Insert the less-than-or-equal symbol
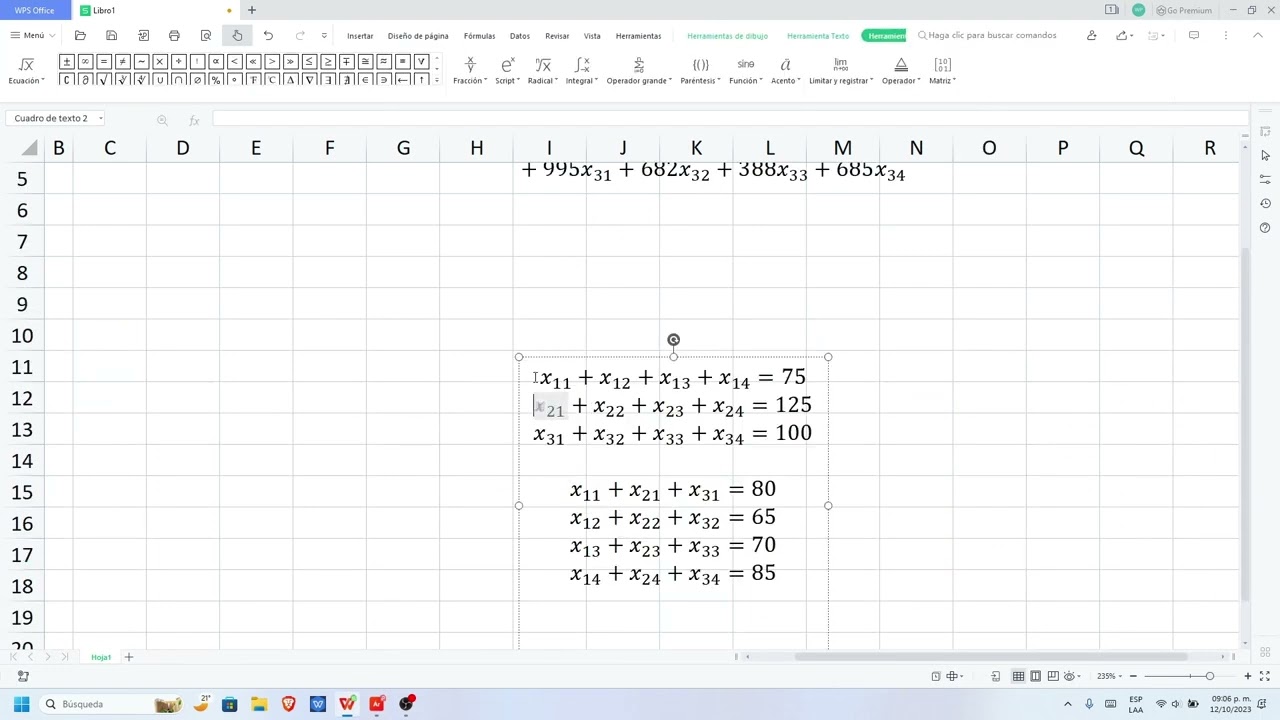Viewport: 1280px width, 720px height. 309,61
